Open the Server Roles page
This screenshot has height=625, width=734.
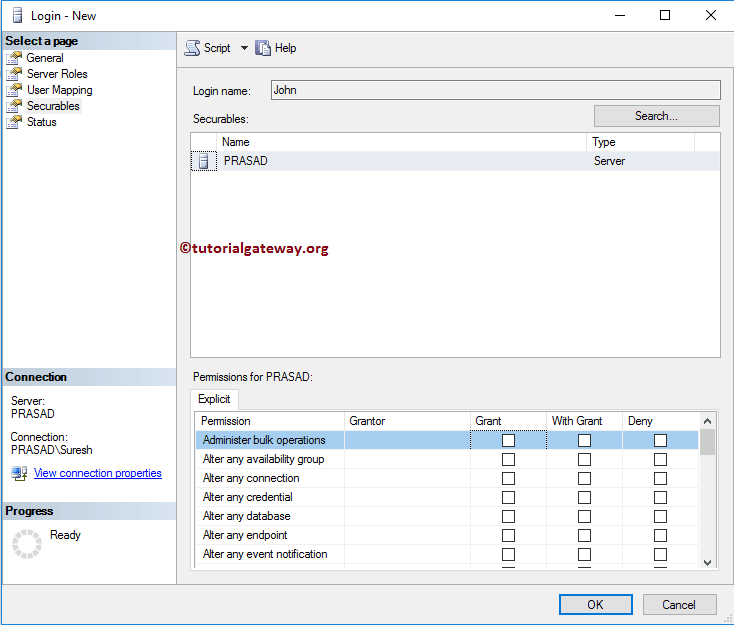tap(57, 74)
